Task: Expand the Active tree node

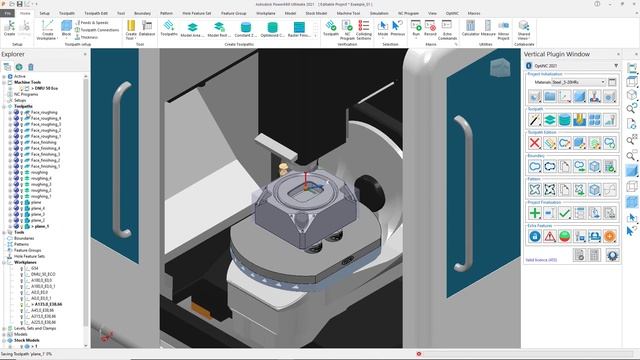Action: pos(4,76)
